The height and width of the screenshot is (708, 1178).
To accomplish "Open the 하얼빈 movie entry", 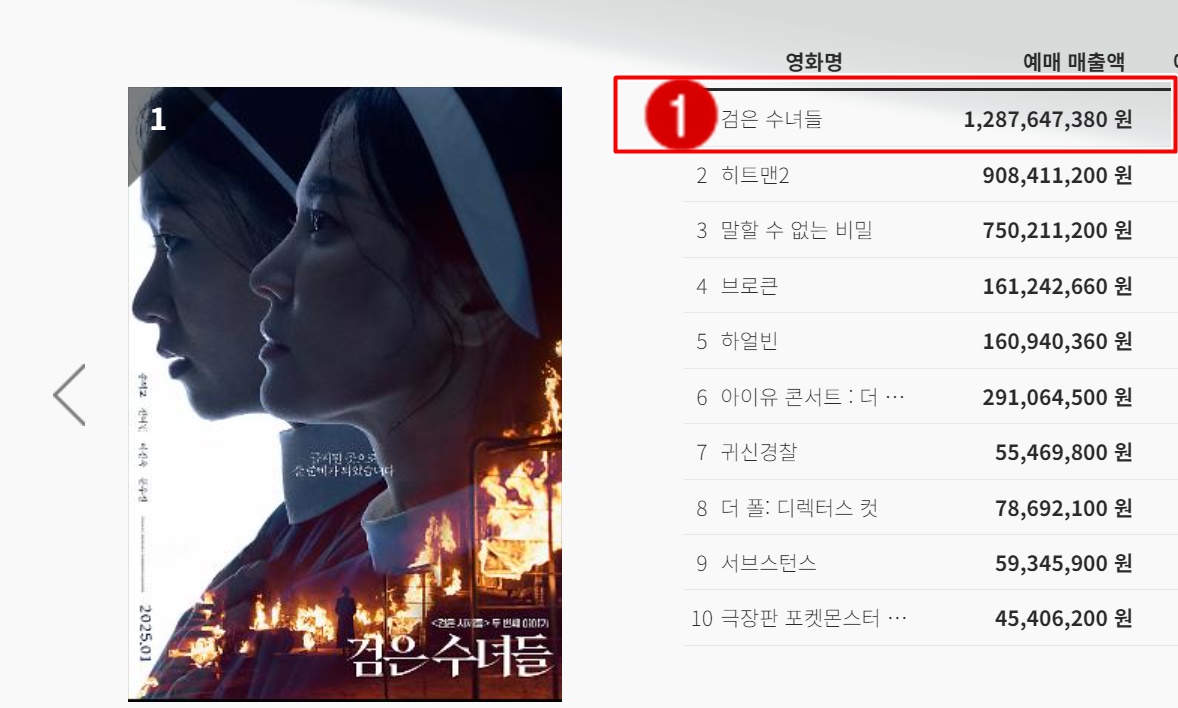I will (x=749, y=341).
